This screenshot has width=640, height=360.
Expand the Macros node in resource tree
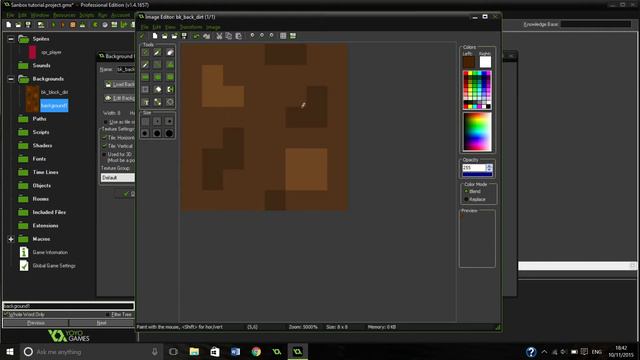11,239
